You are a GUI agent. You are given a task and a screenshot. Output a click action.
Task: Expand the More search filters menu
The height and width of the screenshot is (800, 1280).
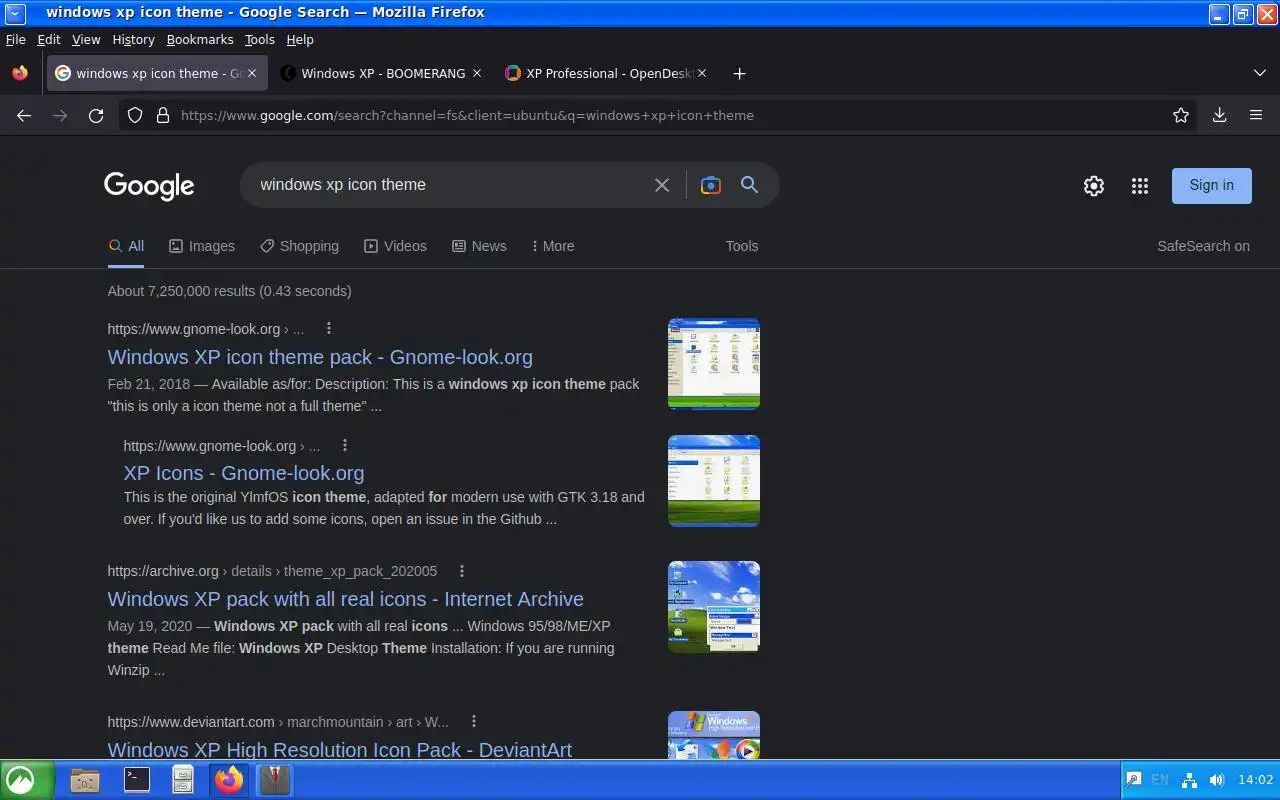(x=553, y=246)
